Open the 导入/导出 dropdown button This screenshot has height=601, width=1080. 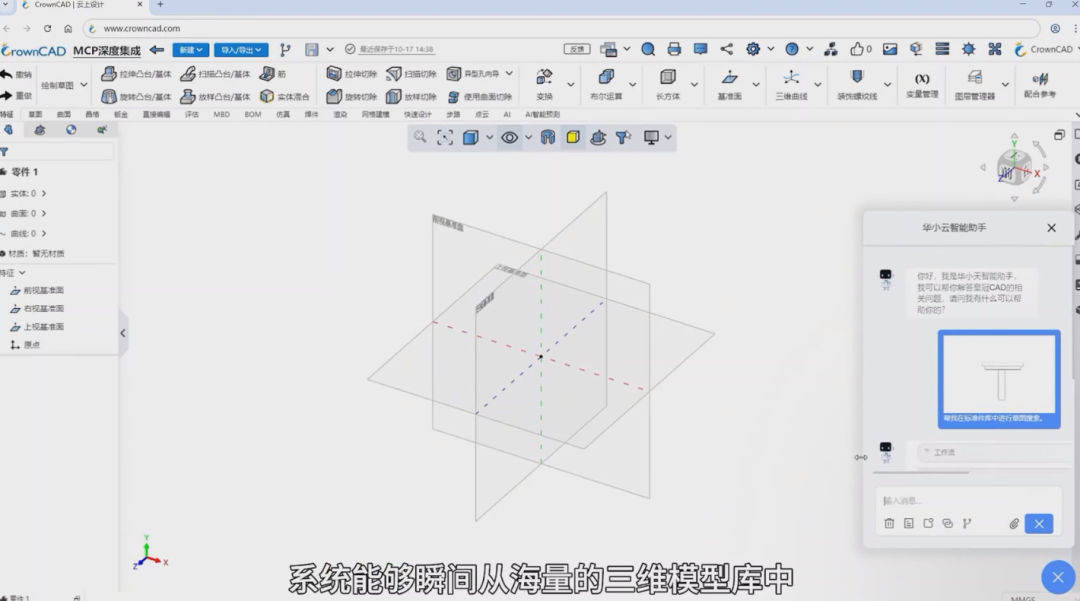point(240,50)
